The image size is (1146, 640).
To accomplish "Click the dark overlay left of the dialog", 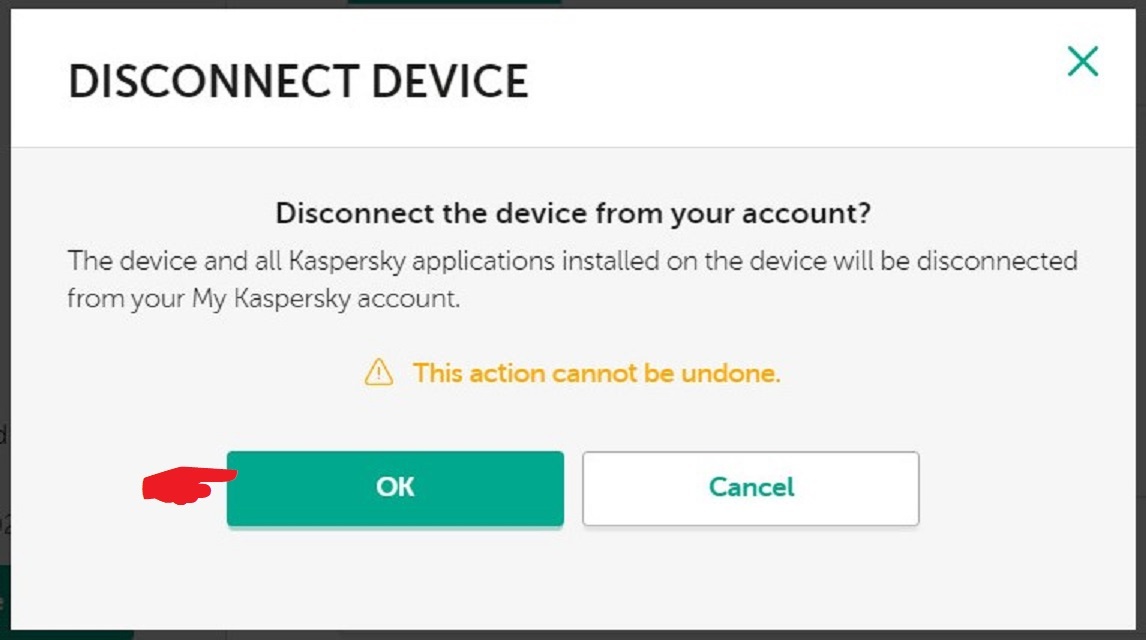I will pyautogui.click(x=4, y=292).
